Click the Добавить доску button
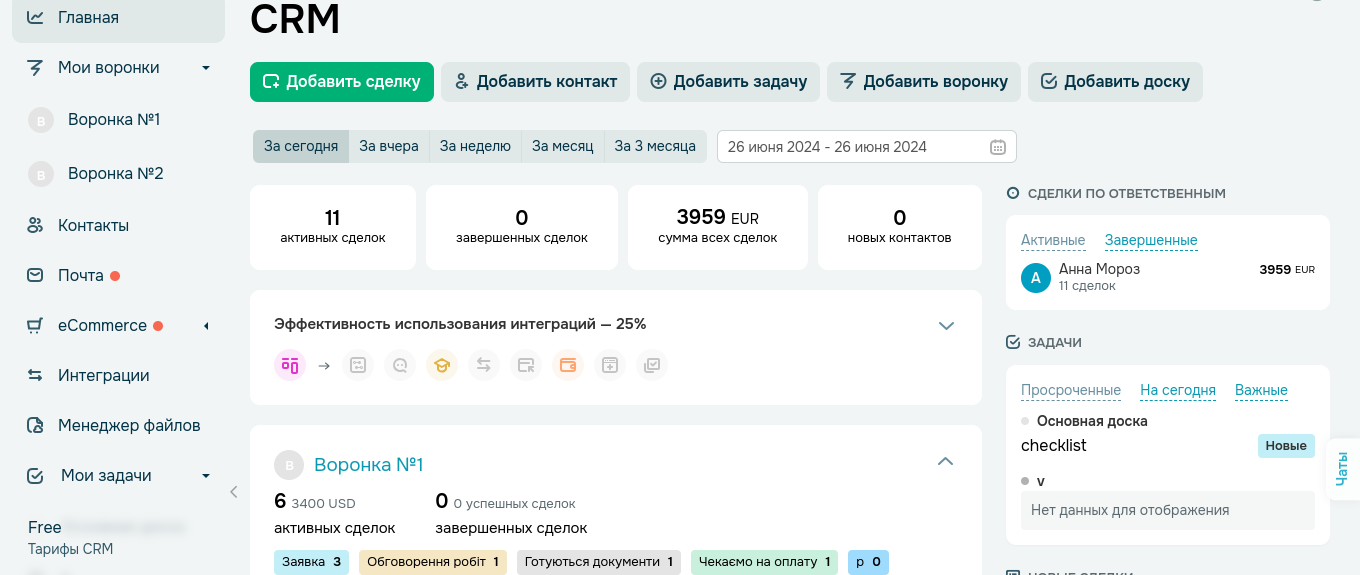 [x=1115, y=82]
